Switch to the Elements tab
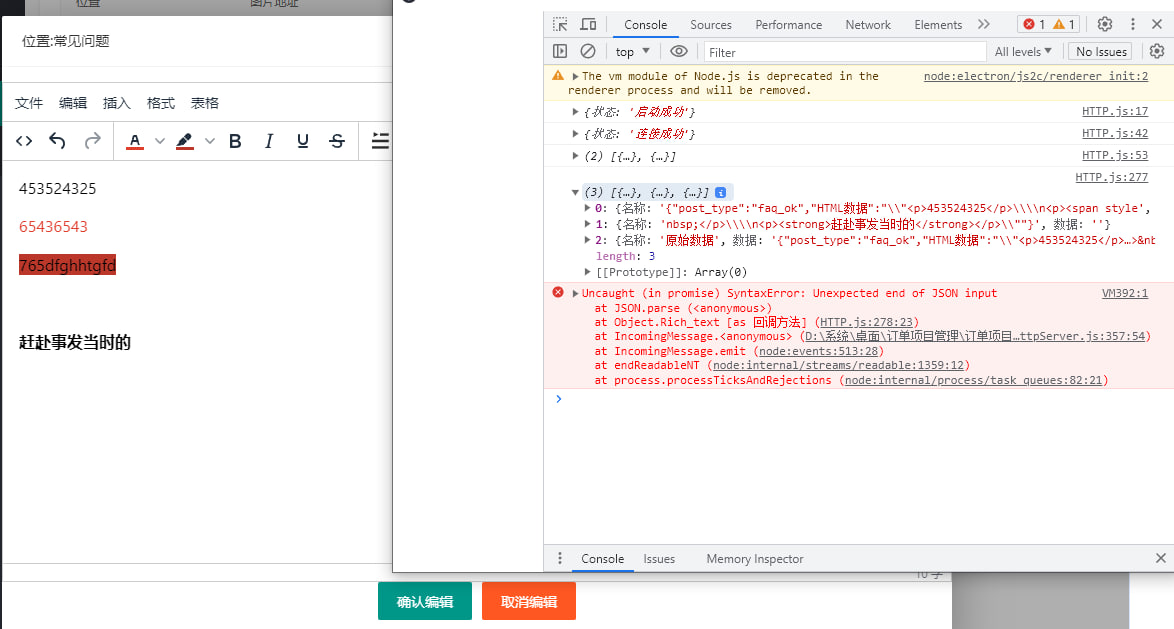 (x=937, y=25)
